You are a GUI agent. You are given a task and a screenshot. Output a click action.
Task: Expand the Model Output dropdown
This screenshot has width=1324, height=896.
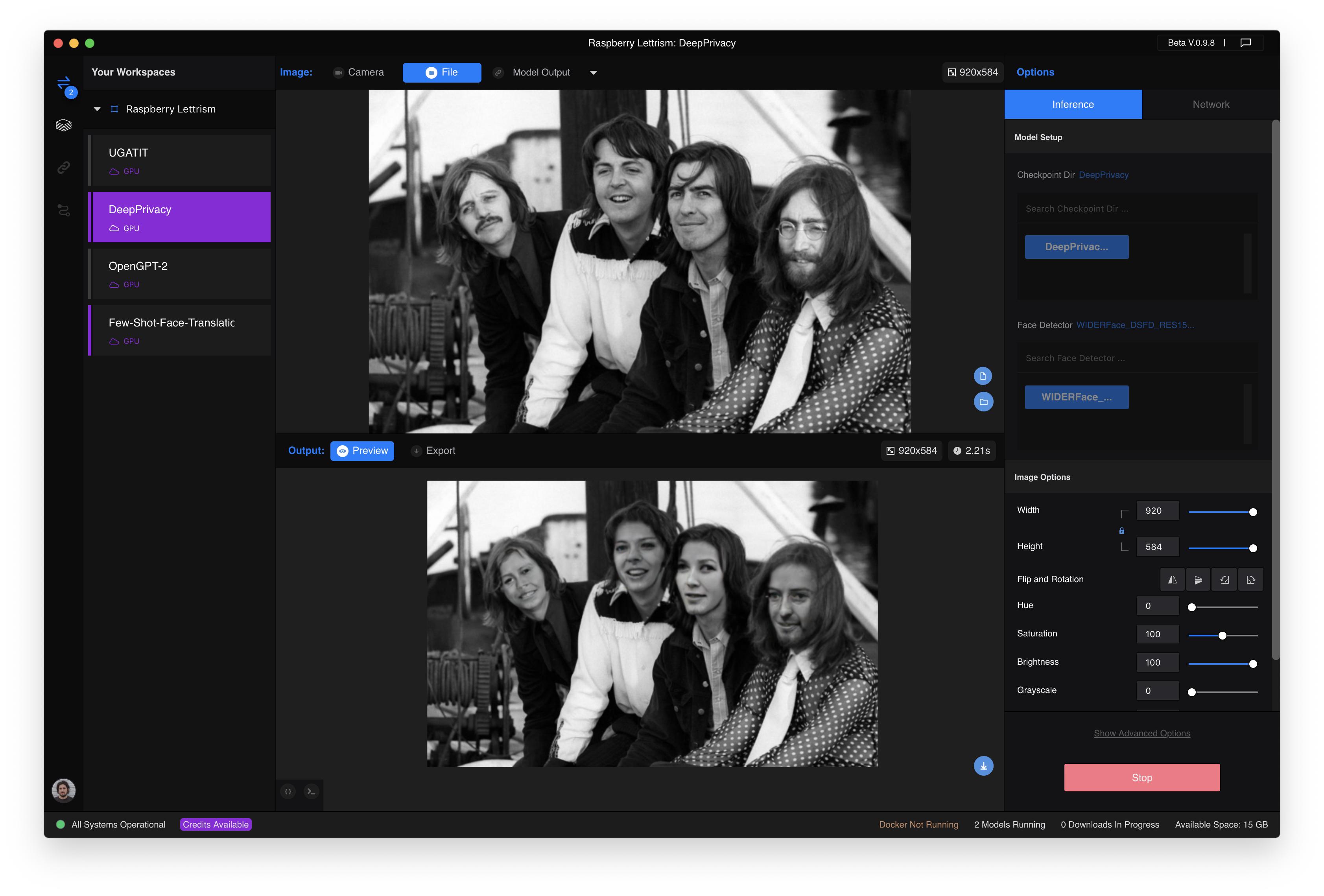tap(594, 72)
